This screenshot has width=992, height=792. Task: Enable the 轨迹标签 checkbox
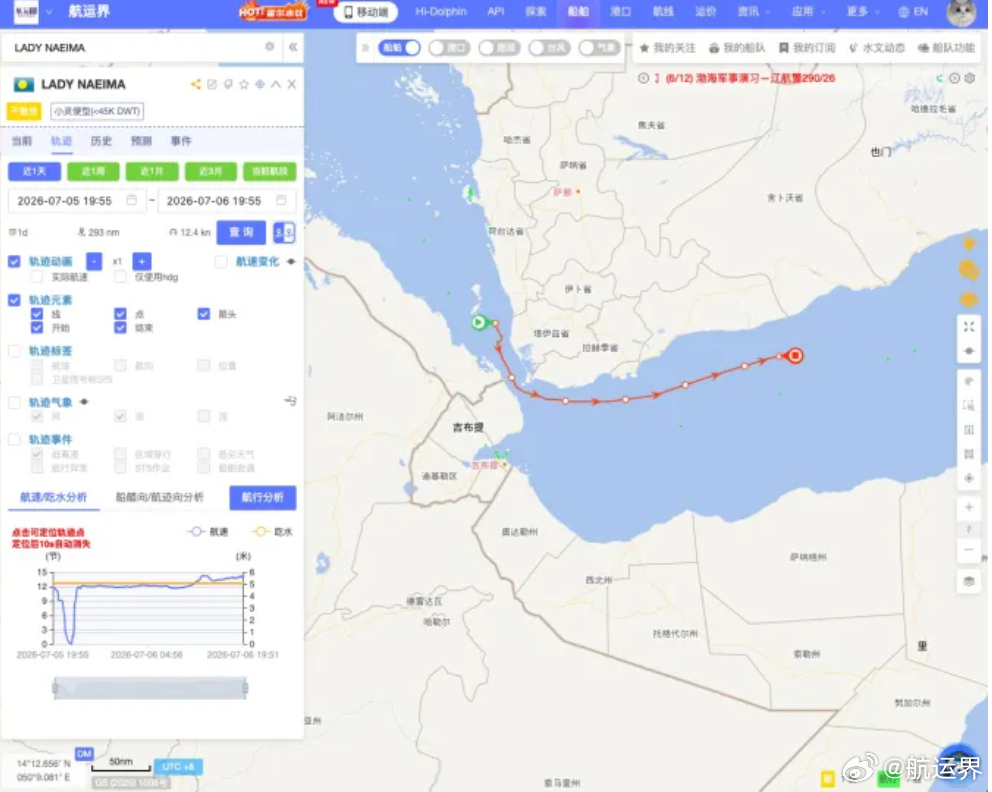pos(14,350)
